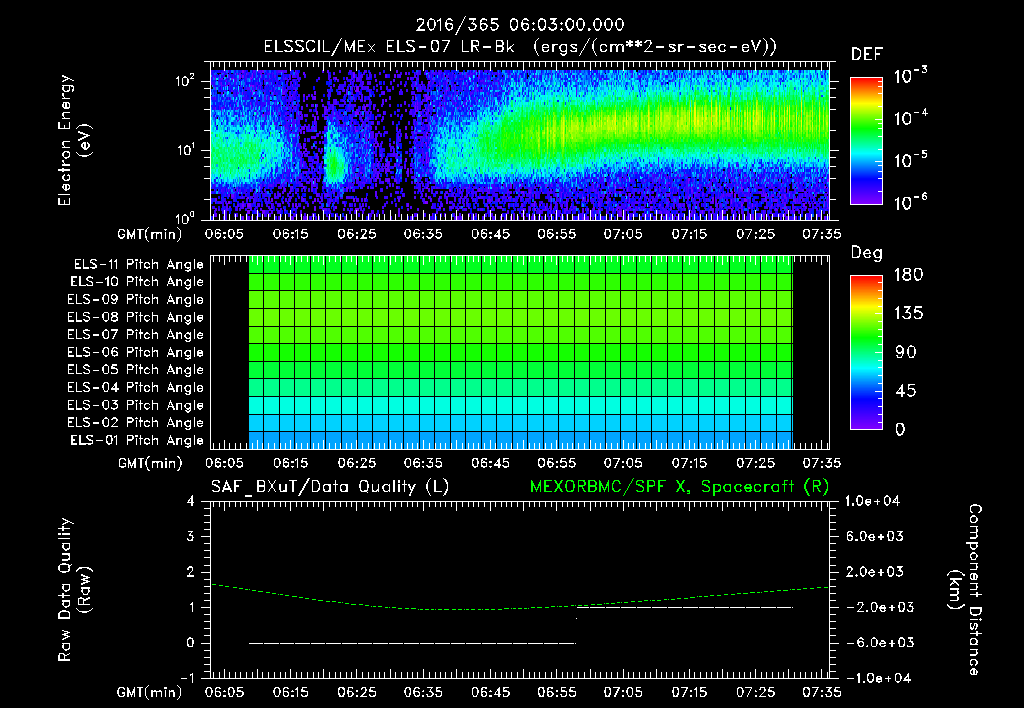Click the 180 tick on Deg color bar
The image size is (1024, 708).
tap(908, 275)
